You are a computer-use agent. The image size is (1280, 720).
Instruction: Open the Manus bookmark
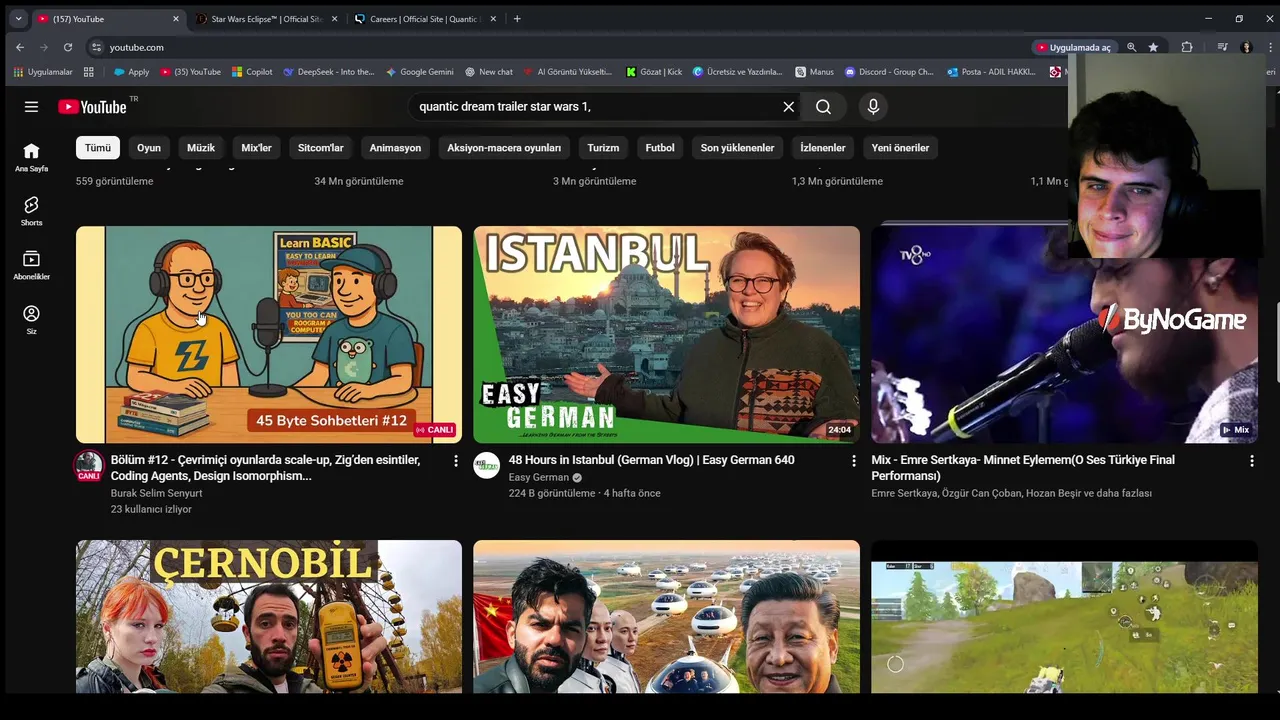pyautogui.click(x=814, y=72)
